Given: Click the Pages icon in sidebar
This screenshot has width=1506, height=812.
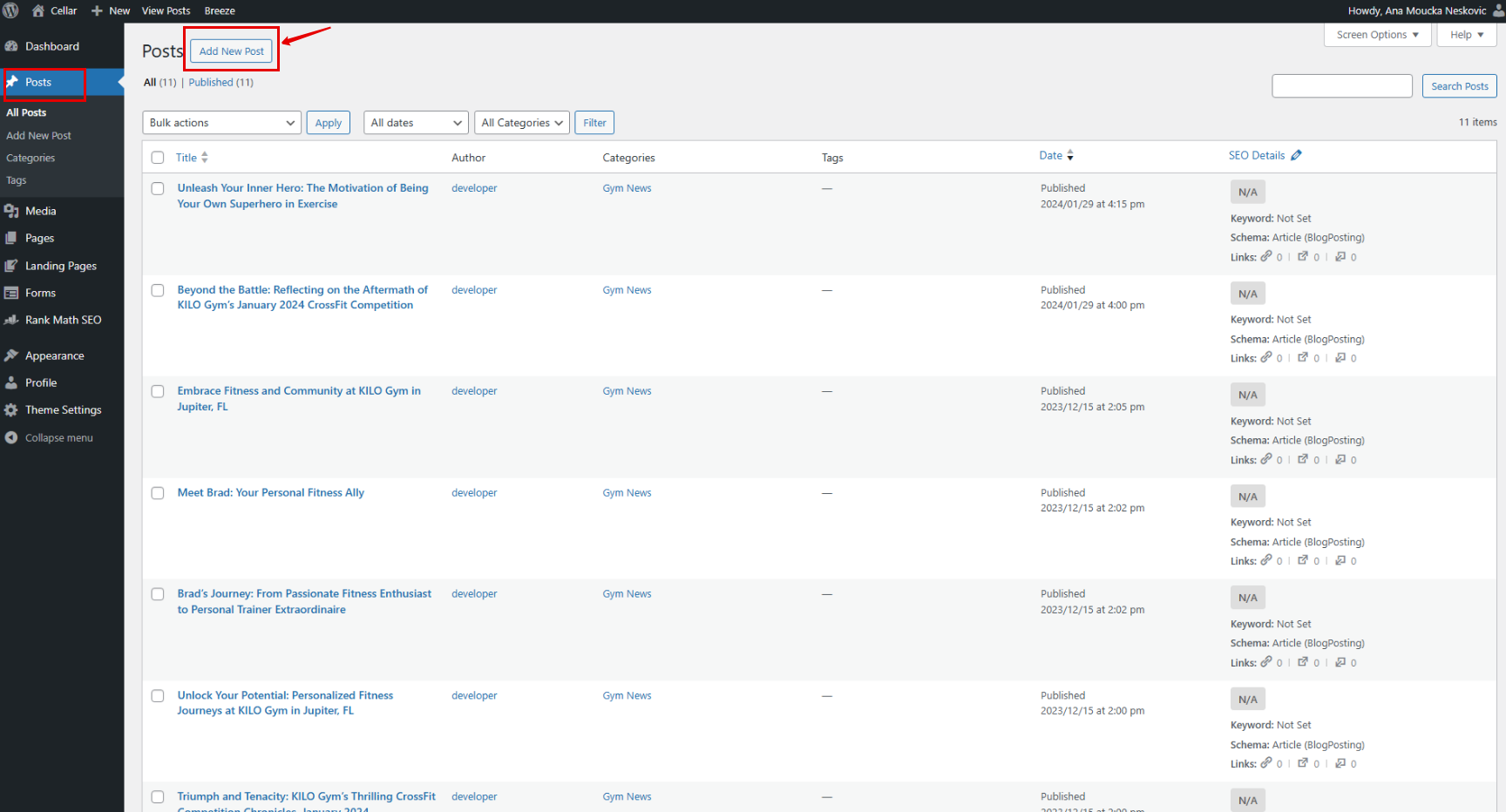Looking at the screenshot, I should (x=11, y=238).
